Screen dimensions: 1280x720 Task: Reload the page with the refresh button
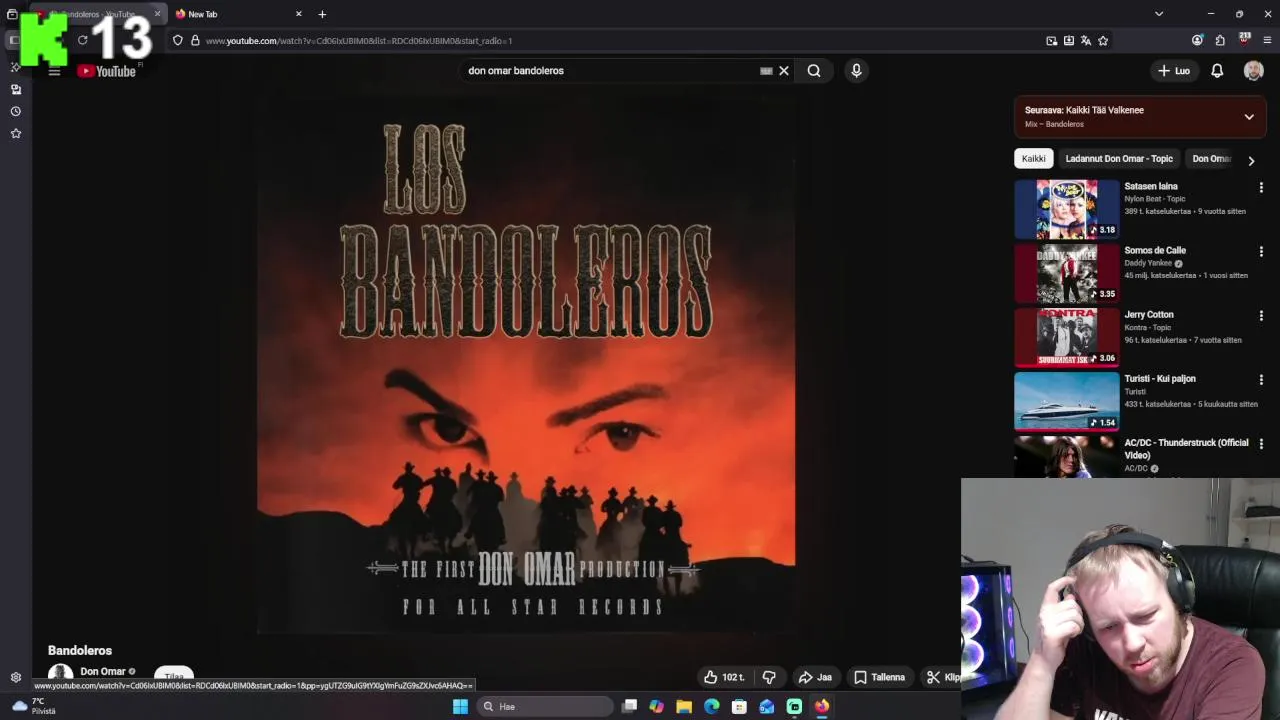[82, 41]
